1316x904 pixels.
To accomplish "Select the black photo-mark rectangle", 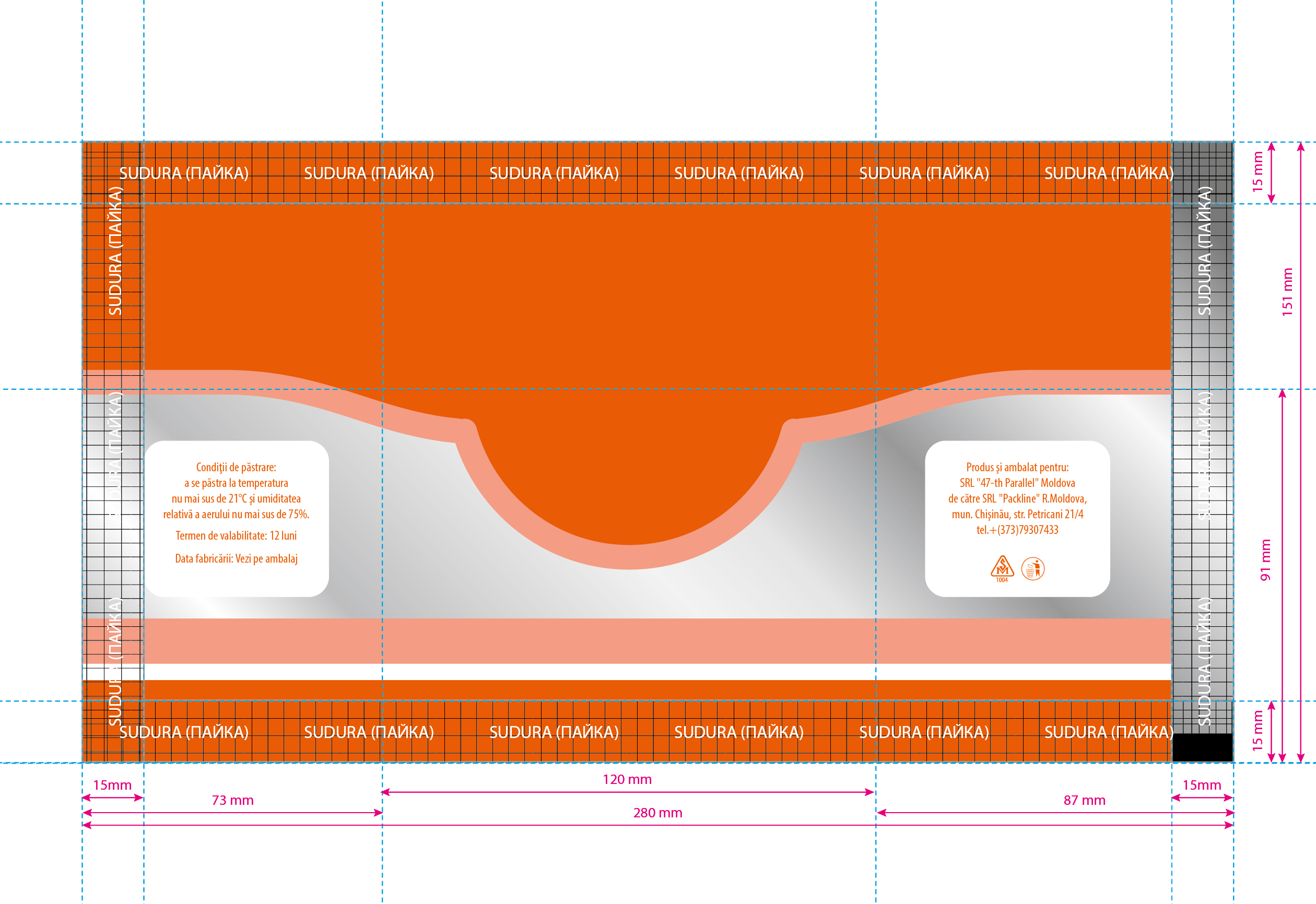I will click(x=1202, y=747).
